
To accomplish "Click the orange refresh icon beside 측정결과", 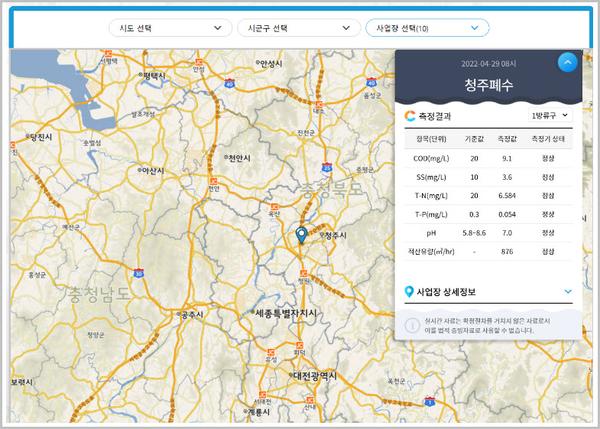I will click(x=410, y=116).
